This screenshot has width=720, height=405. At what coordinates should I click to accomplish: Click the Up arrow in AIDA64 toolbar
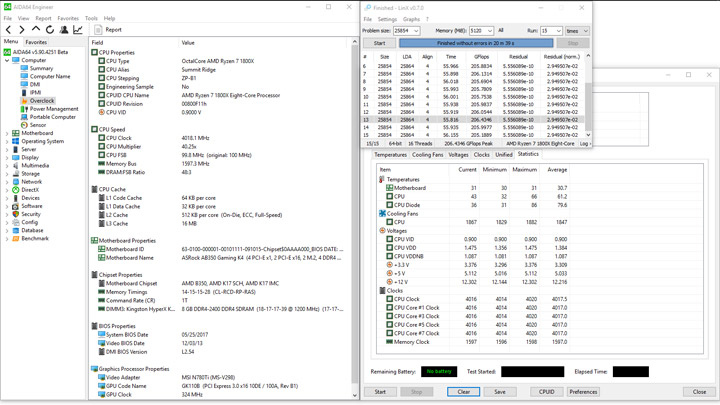coord(37,30)
